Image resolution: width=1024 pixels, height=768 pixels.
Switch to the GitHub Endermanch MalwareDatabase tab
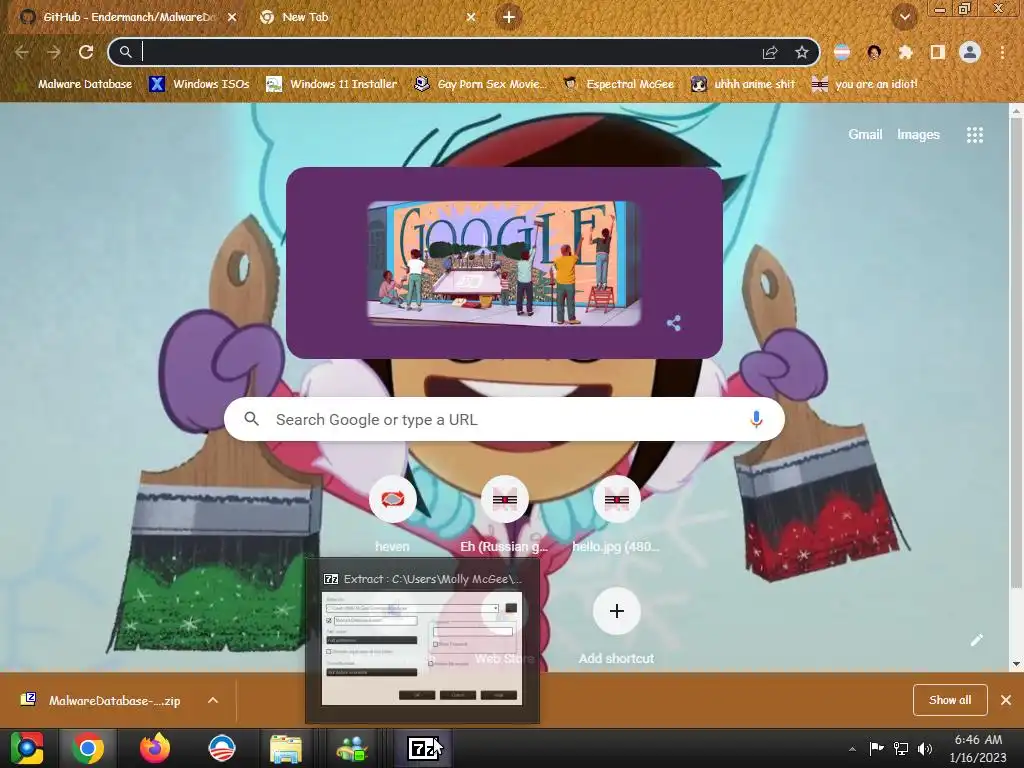[x=127, y=17]
